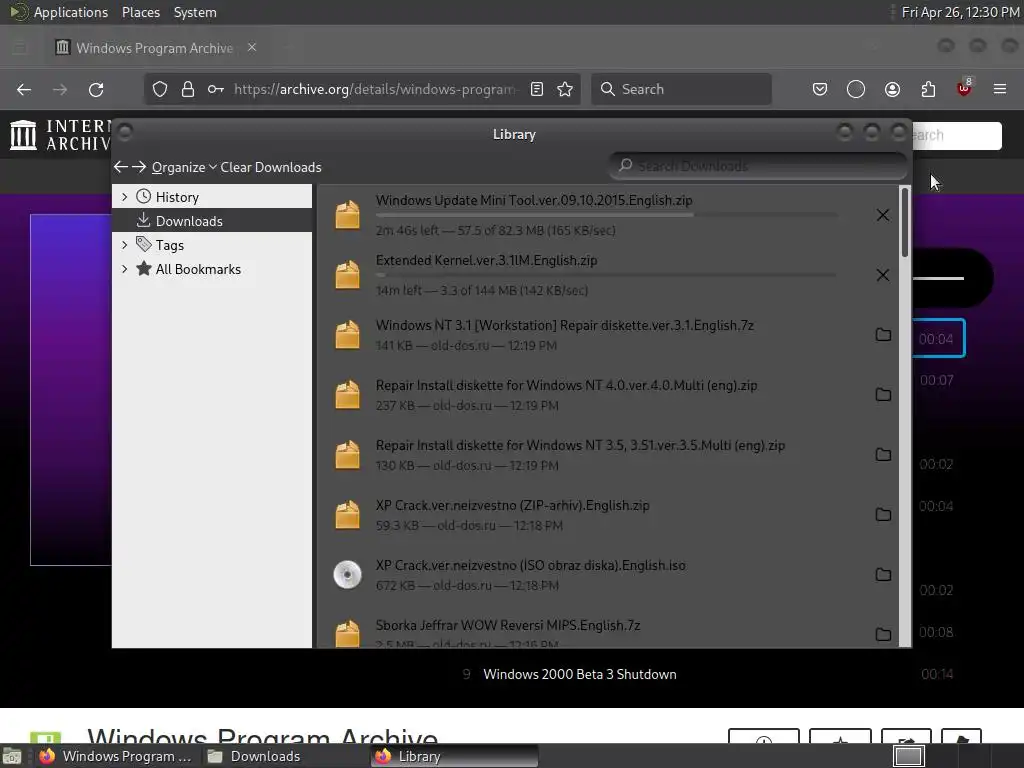Cancel Windows Update Mini Tool download
1024x768 pixels.
[x=882, y=215]
